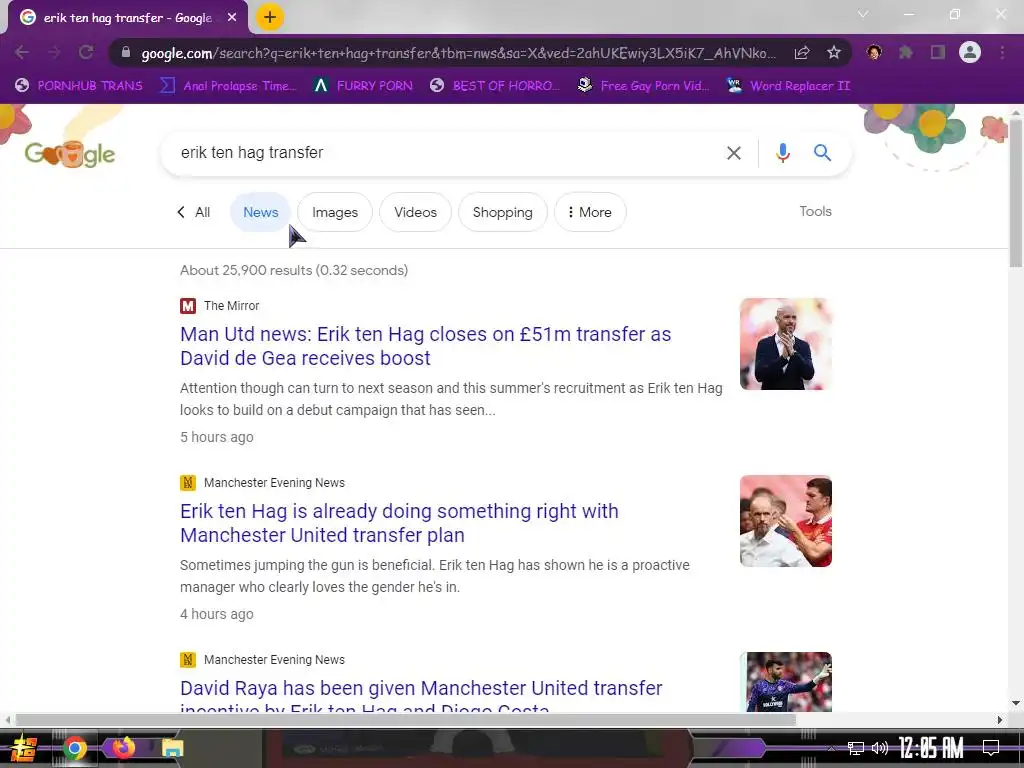Open Chrome from the taskbar
Screen dimensions: 1024x768
74,748
